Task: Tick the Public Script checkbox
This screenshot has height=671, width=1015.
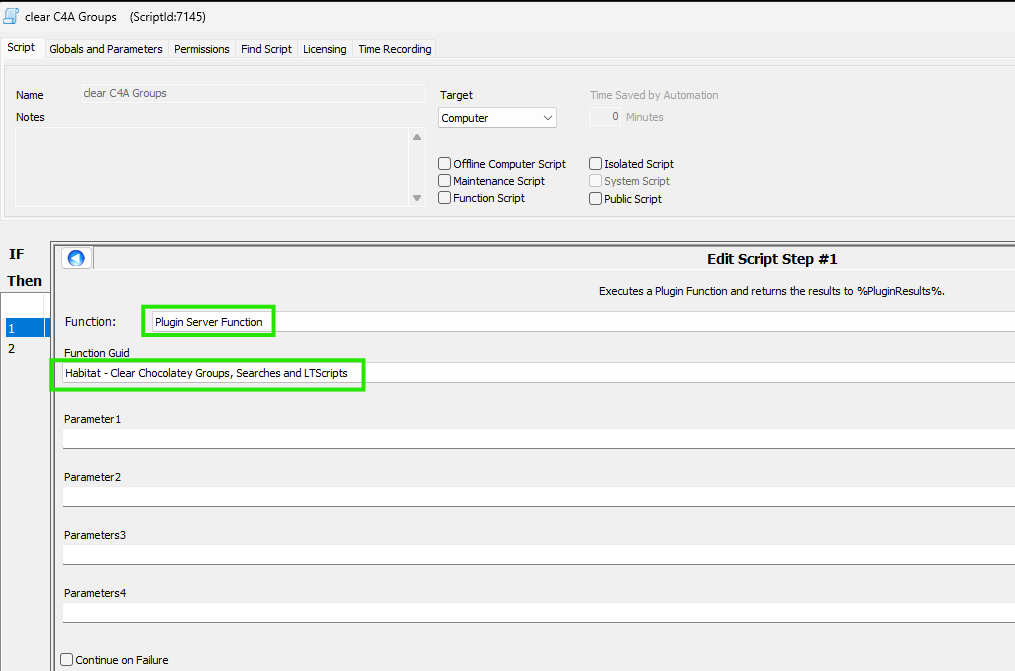Action: [x=596, y=199]
